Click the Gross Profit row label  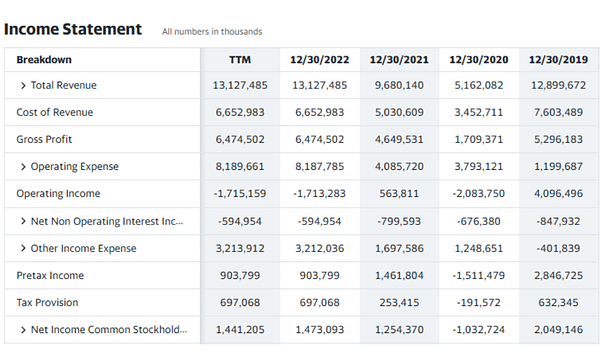[x=44, y=139]
